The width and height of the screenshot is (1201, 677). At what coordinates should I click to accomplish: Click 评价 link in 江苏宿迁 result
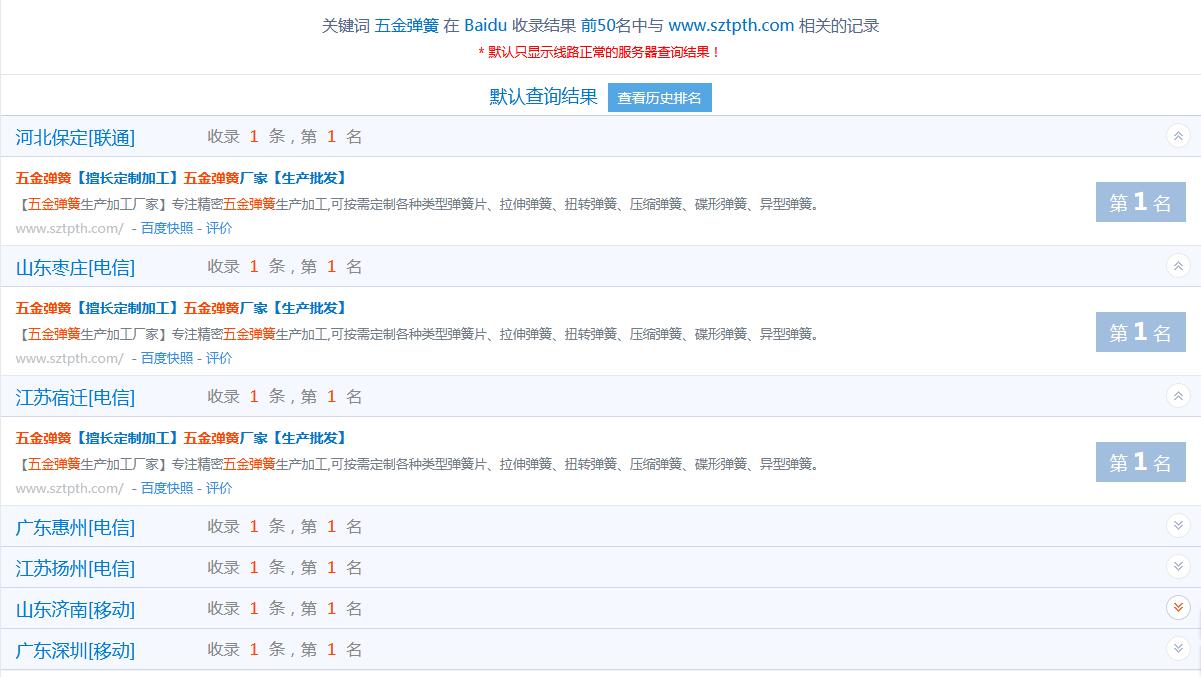(x=219, y=488)
